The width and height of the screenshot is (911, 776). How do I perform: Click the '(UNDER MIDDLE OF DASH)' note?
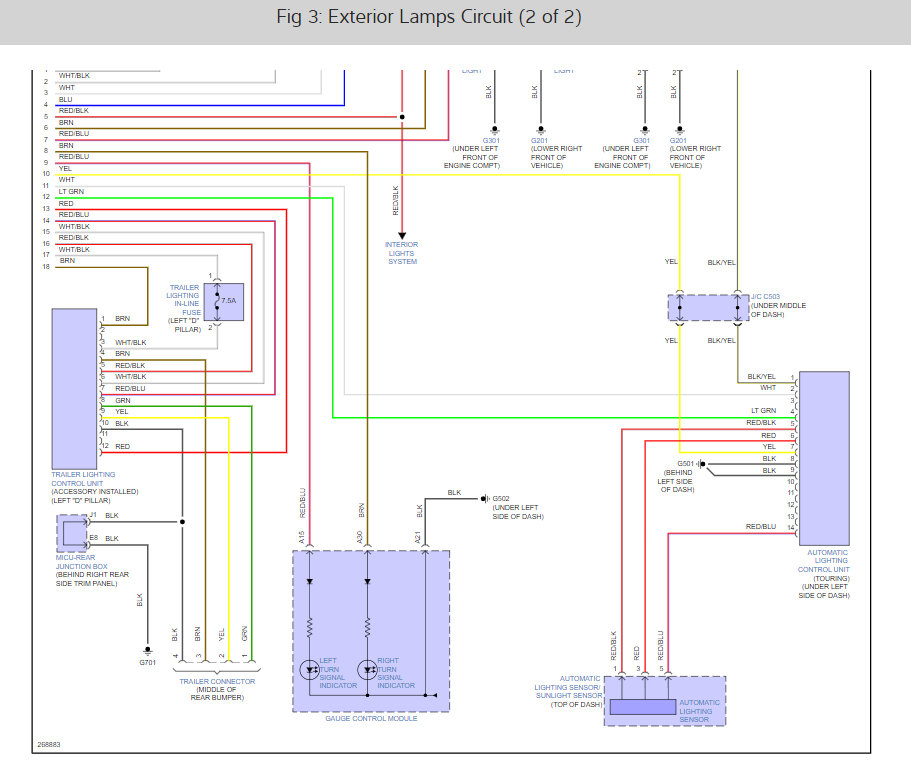(x=779, y=310)
